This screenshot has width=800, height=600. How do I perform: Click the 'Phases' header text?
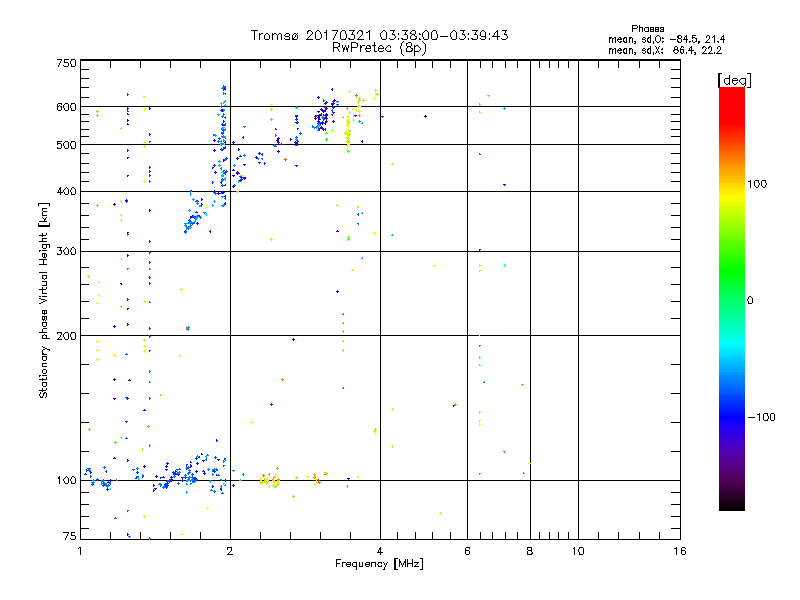[x=647, y=29]
